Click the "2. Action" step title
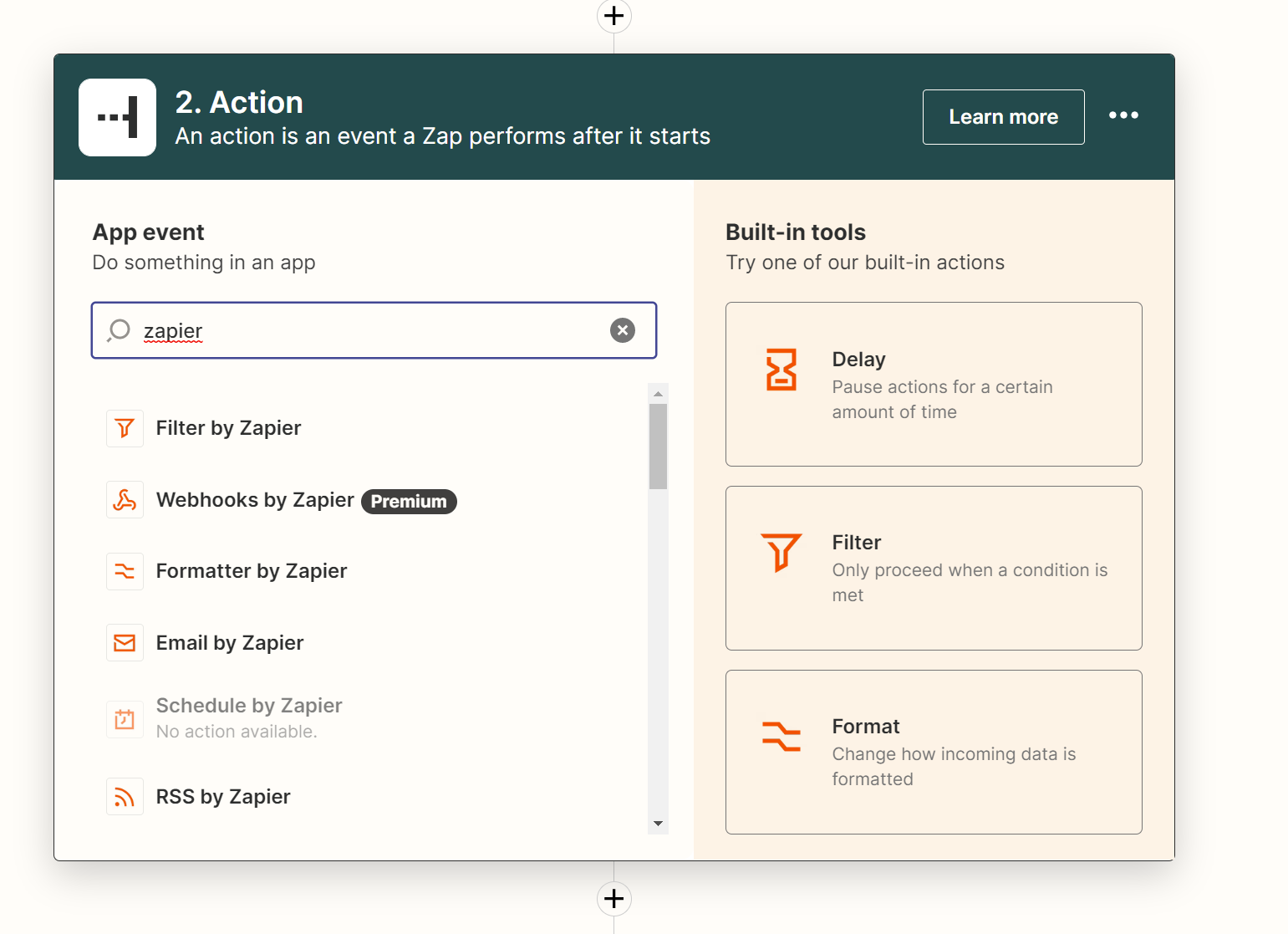The height and width of the screenshot is (934, 1288). click(239, 102)
